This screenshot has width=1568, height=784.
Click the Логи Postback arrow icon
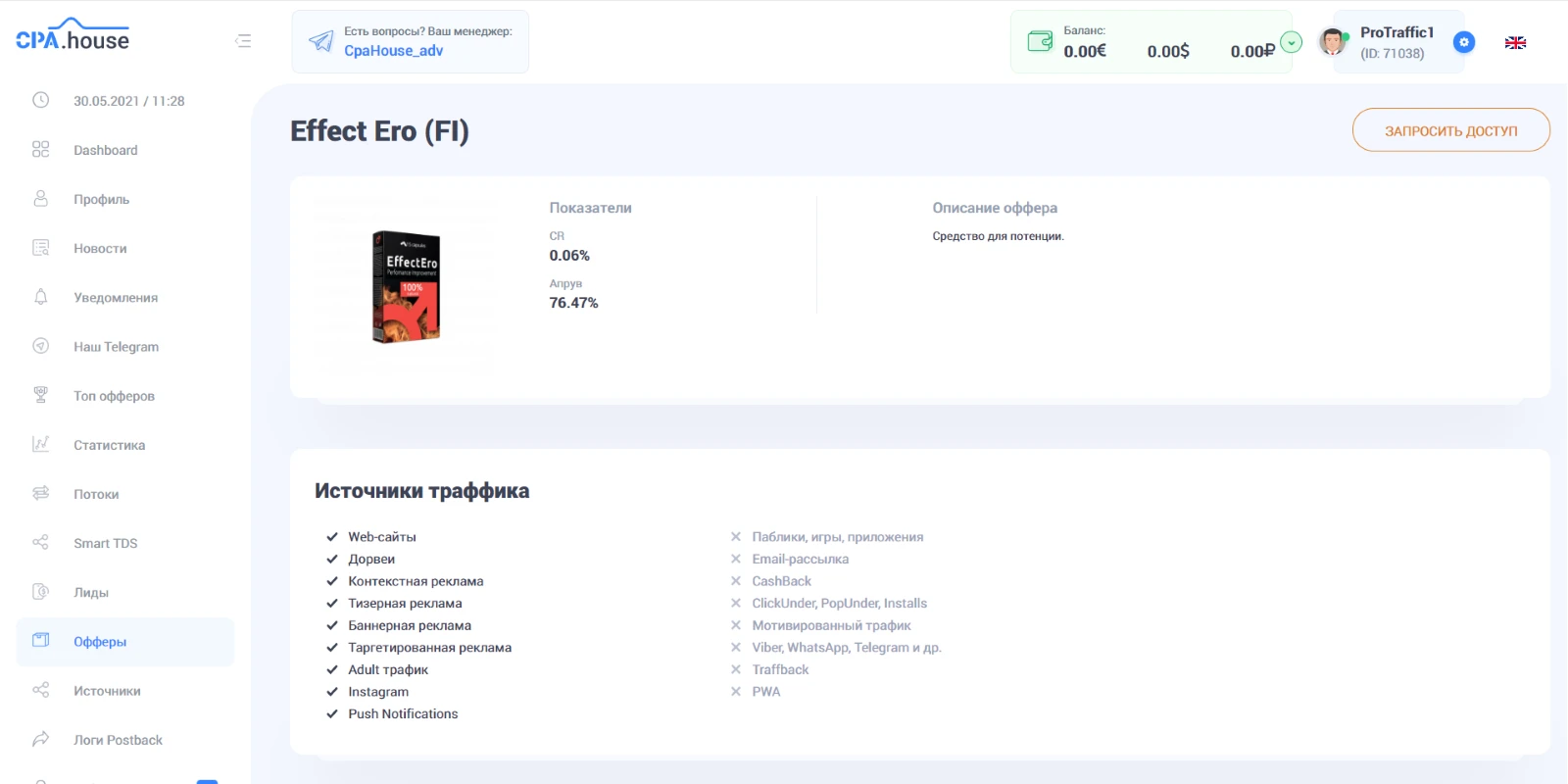[40, 739]
